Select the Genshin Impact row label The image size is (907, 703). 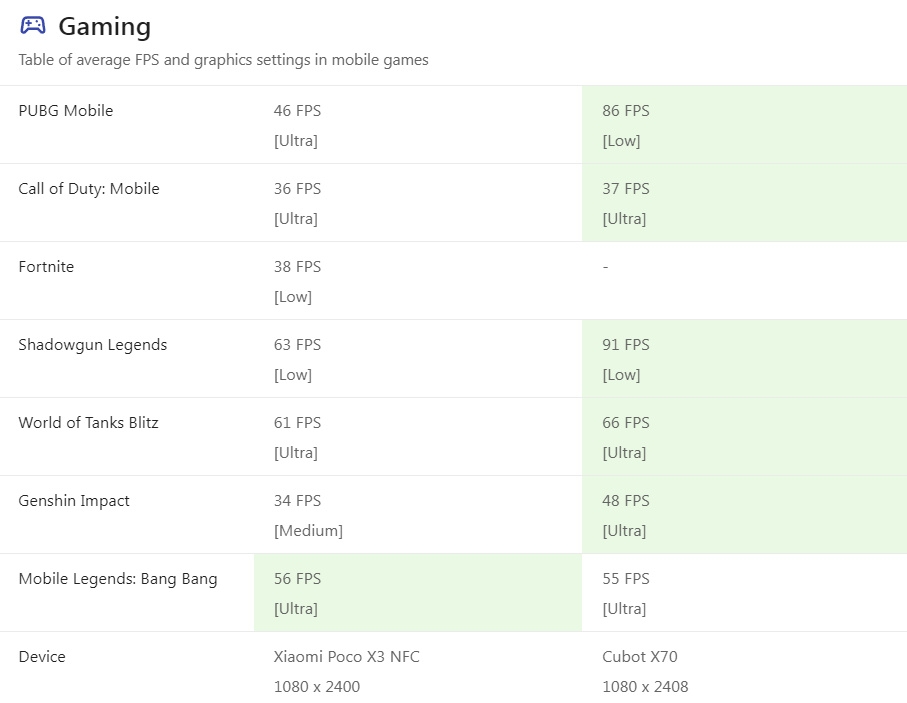coord(74,501)
